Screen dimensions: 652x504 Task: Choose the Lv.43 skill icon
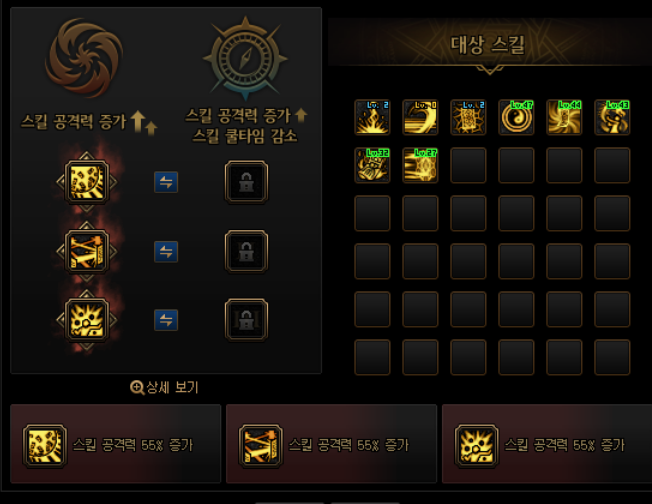pyautogui.click(x=612, y=117)
